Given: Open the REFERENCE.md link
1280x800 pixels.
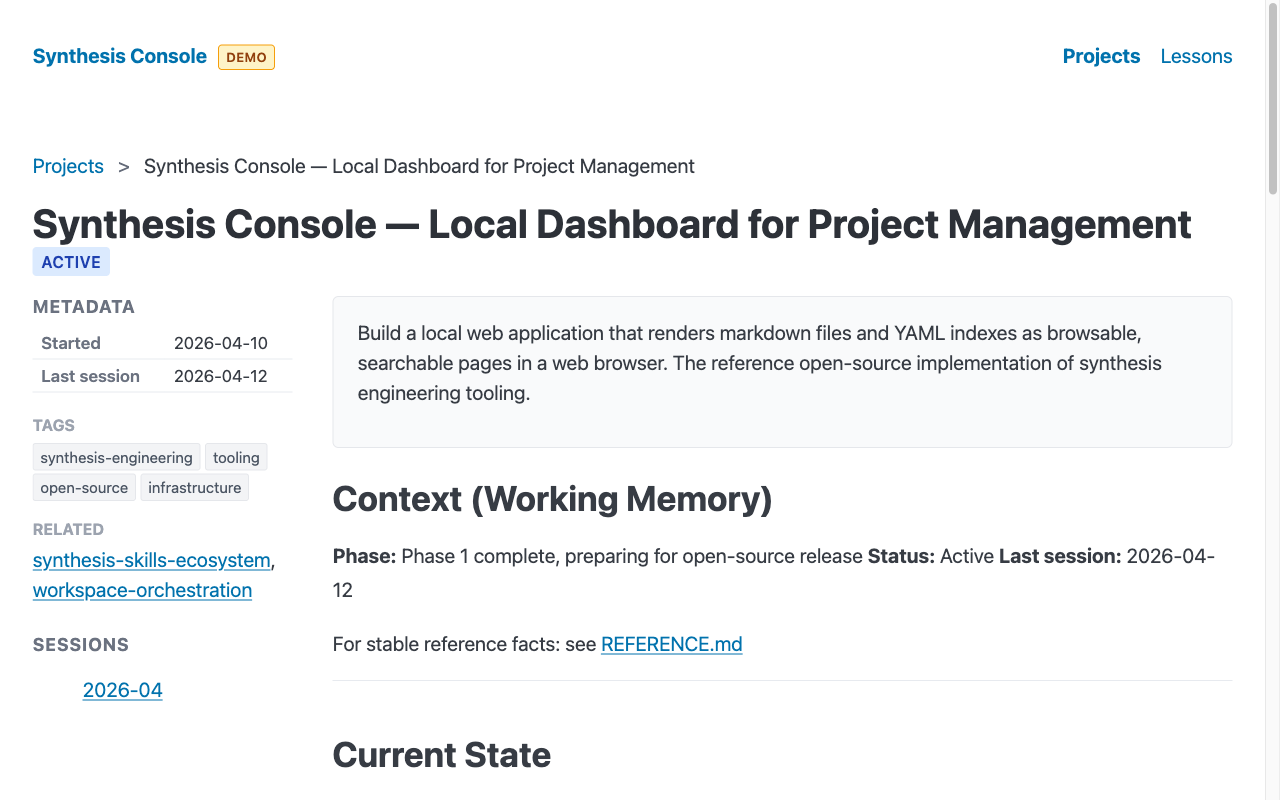Looking at the screenshot, I should point(671,644).
